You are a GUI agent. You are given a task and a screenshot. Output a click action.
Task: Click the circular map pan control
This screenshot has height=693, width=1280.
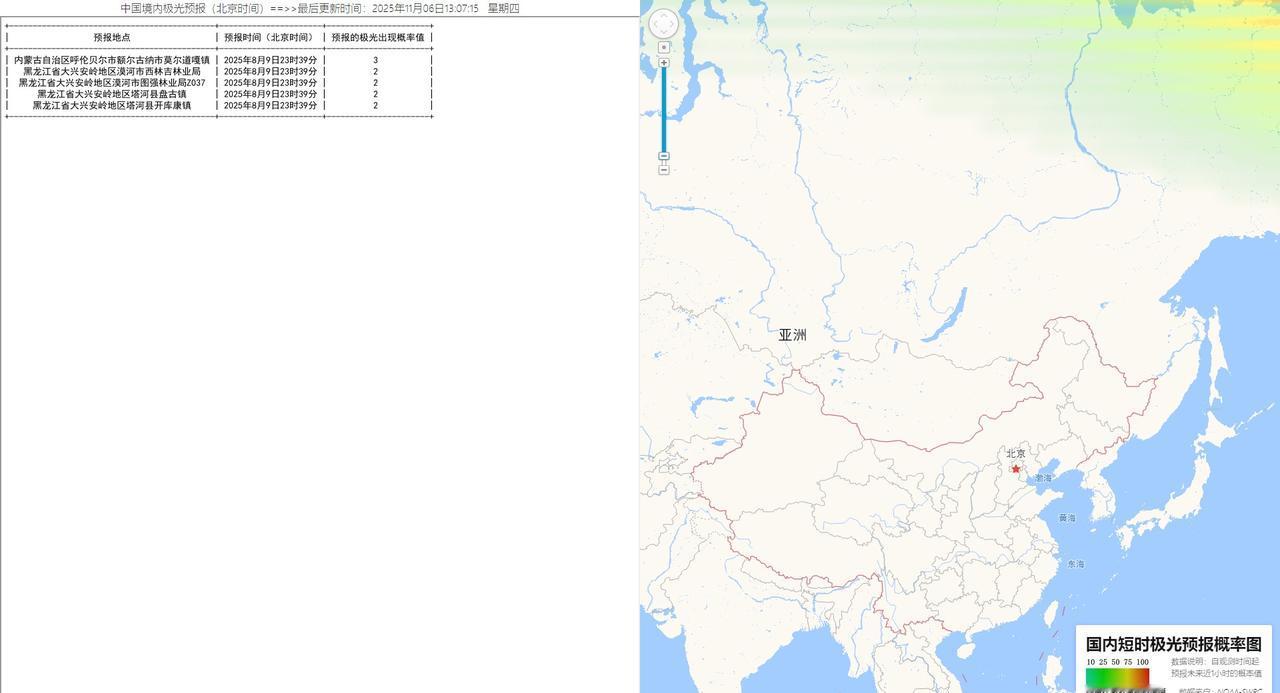click(664, 24)
